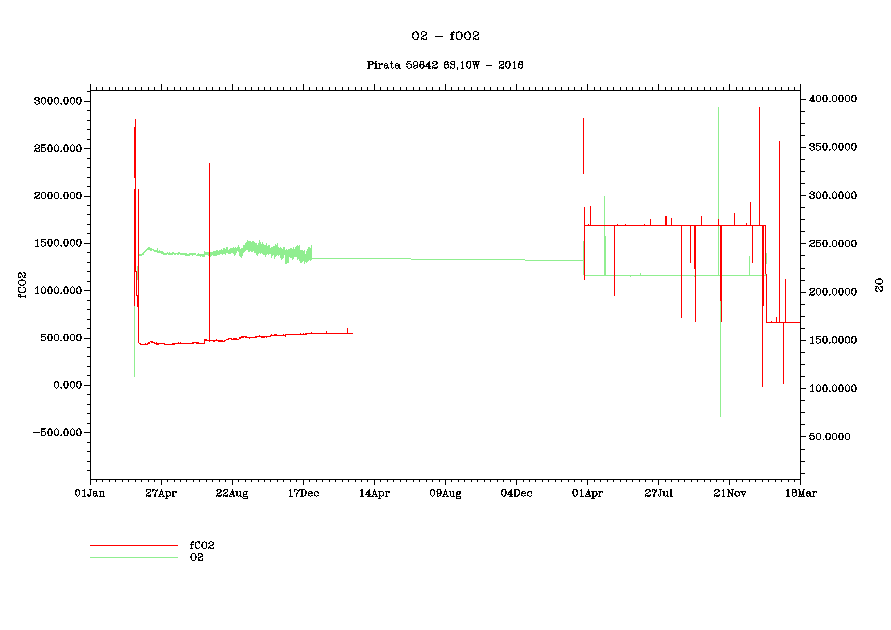The height and width of the screenshot is (630, 891).
Task: Click the chart title "O2 – fCO2"
Action: pos(445,35)
